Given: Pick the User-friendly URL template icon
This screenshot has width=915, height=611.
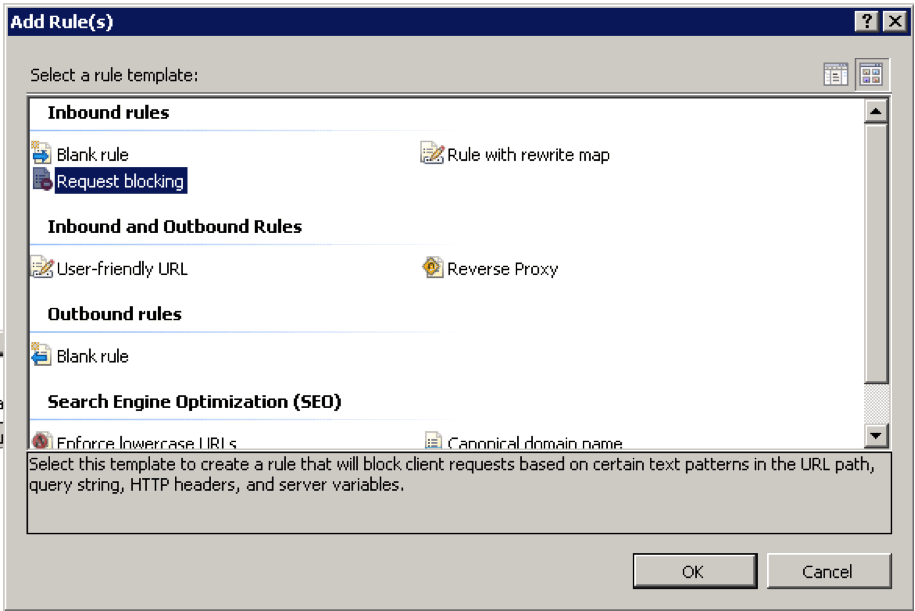Looking at the screenshot, I should pyautogui.click(x=41, y=268).
